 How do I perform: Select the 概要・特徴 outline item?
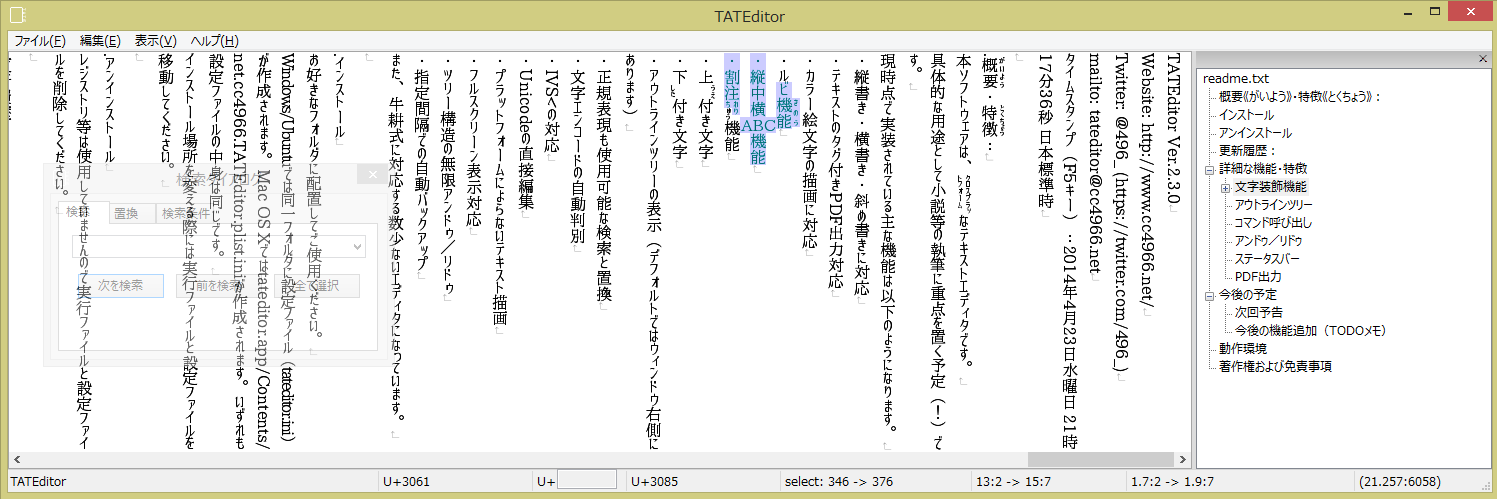1300,97
